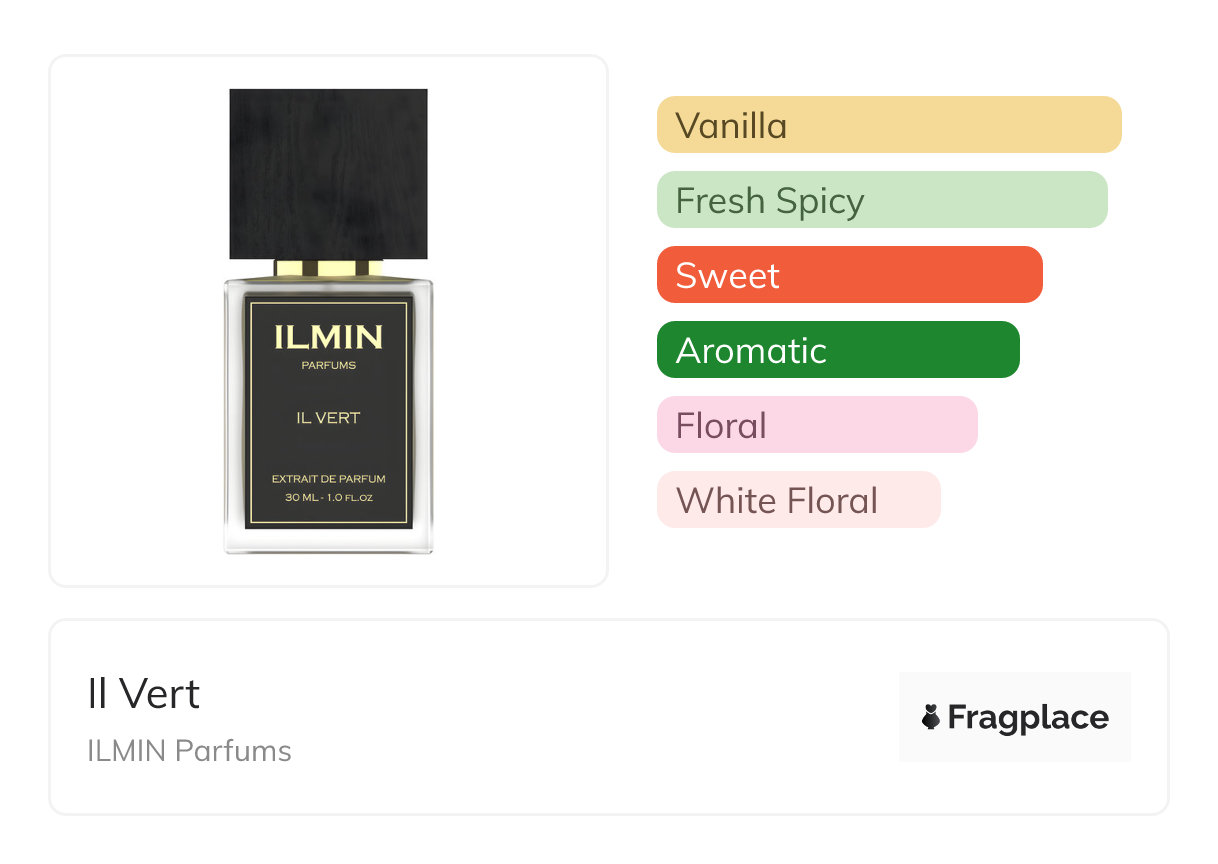The width and height of the screenshot is (1218, 864).
Task: Click the gold collar of the bottle
Action: tap(328, 268)
